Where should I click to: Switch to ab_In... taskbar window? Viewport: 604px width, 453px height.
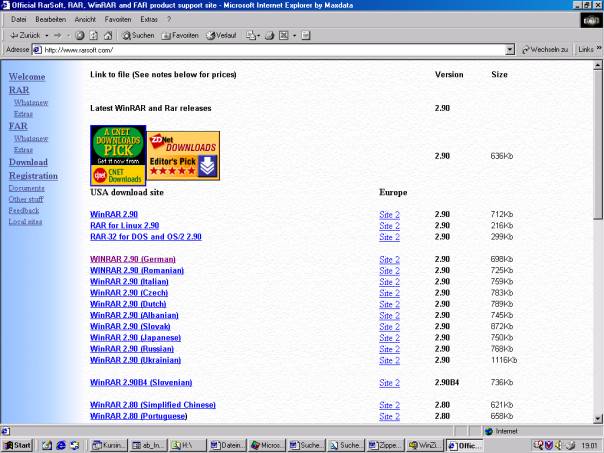coord(148,445)
